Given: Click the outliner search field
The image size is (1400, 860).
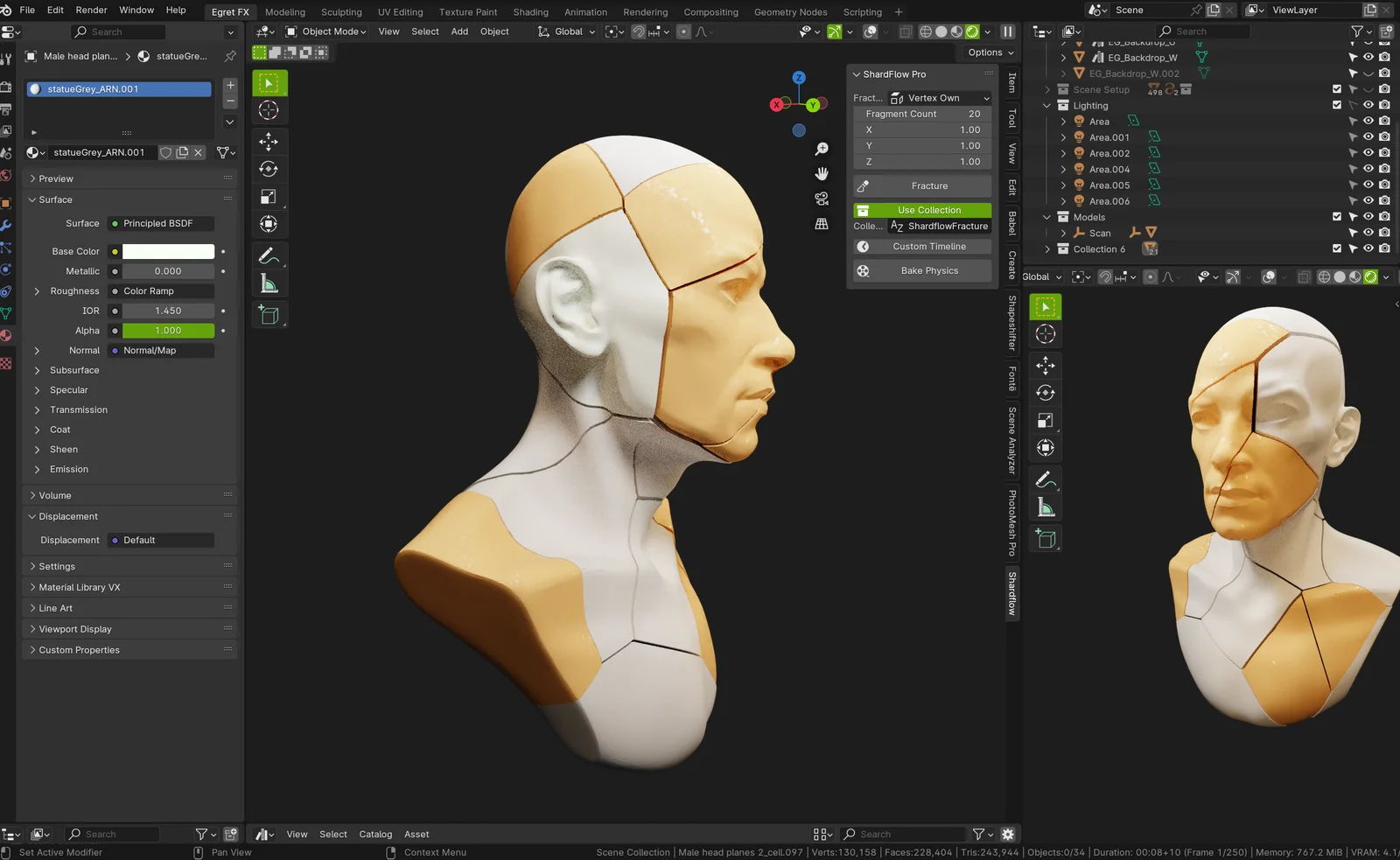Looking at the screenshot, I should click(x=1201, y=31).
